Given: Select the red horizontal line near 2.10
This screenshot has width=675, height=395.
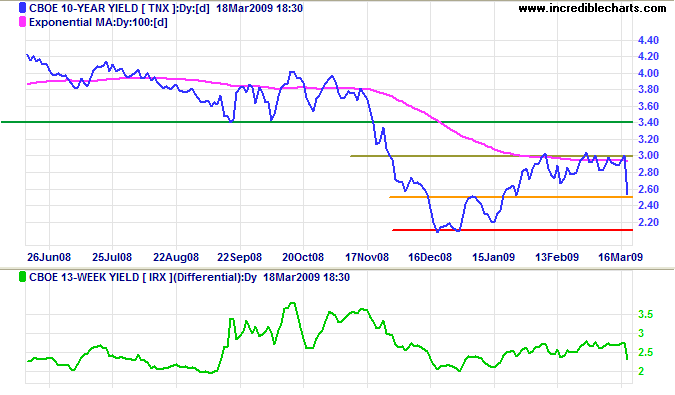Looking at the screenshot, I should pos(512,230).
